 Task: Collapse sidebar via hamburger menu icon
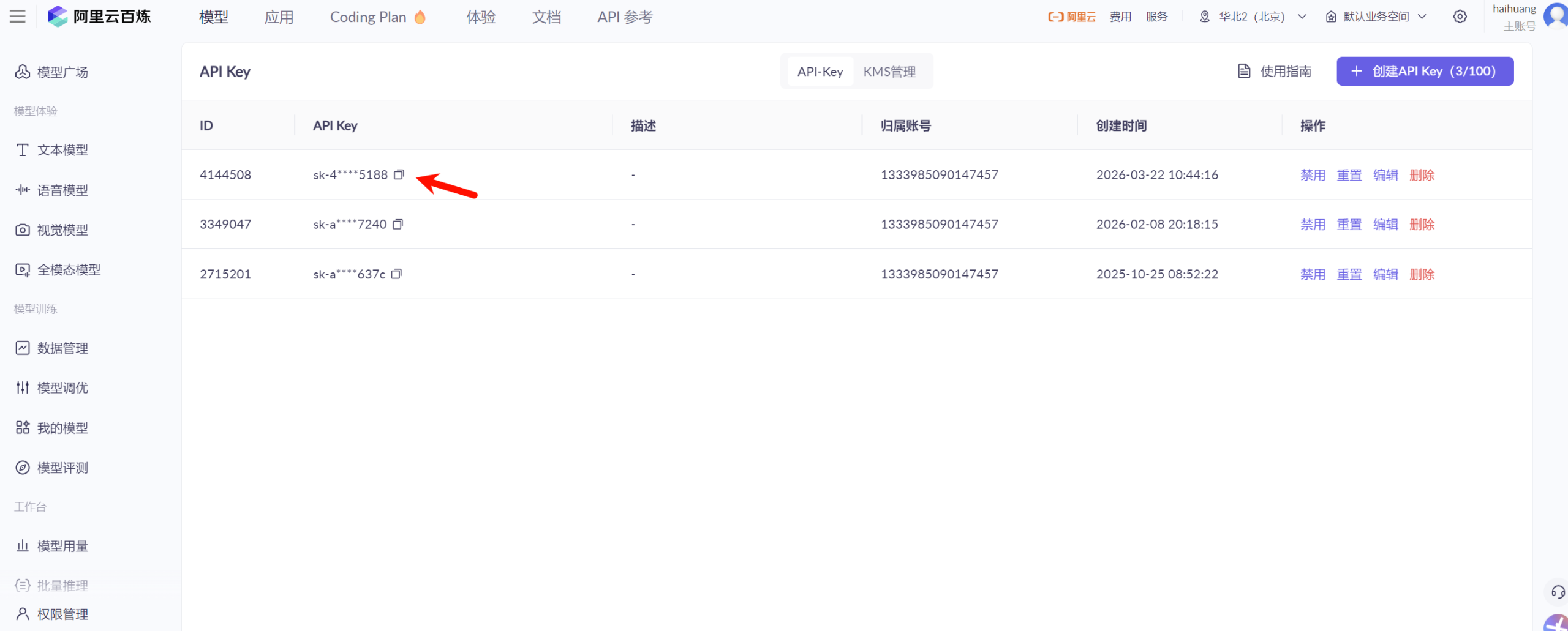click(x=17, y=17)
